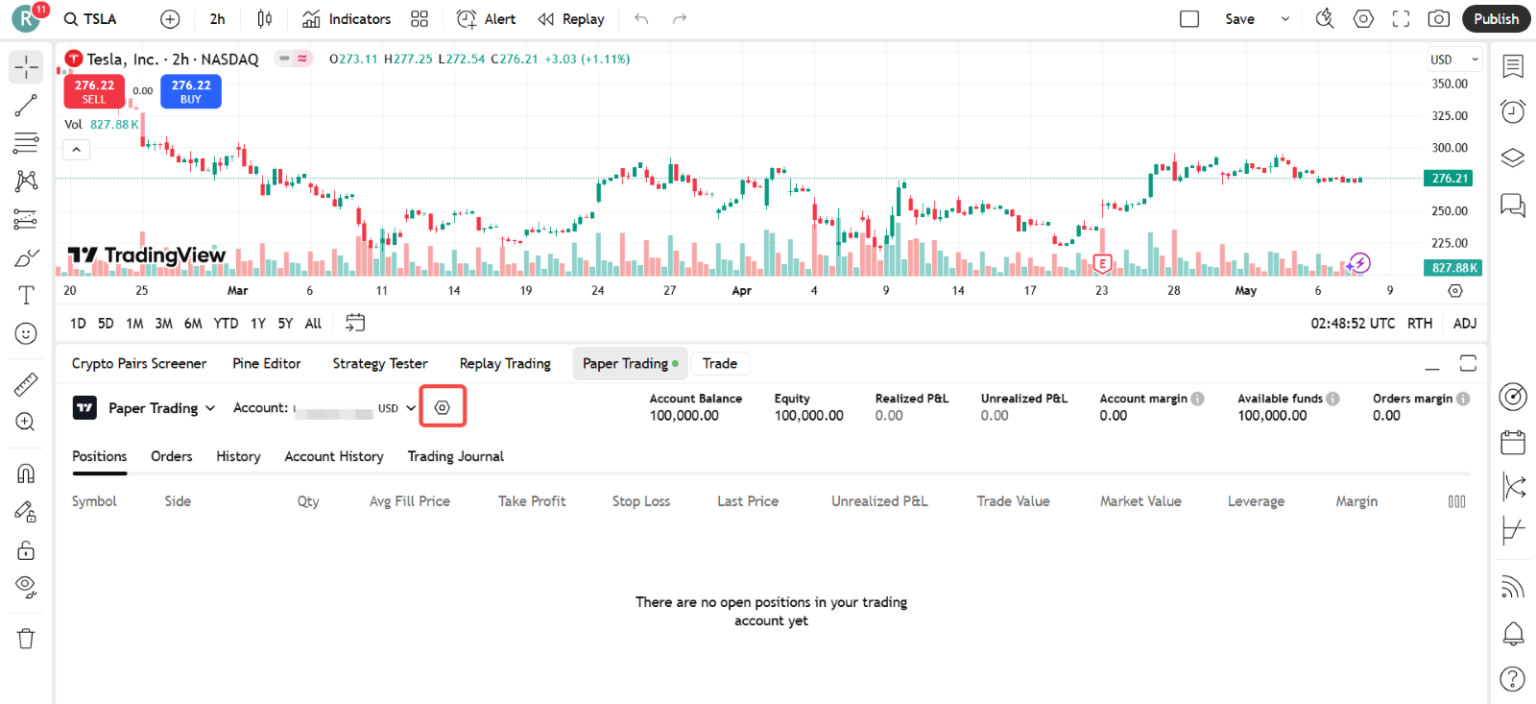Open the Paper Trading broker dropdown chevron
Image resolution: width=1536 pixels, height=704 pixels.
[x=211, y=408]
